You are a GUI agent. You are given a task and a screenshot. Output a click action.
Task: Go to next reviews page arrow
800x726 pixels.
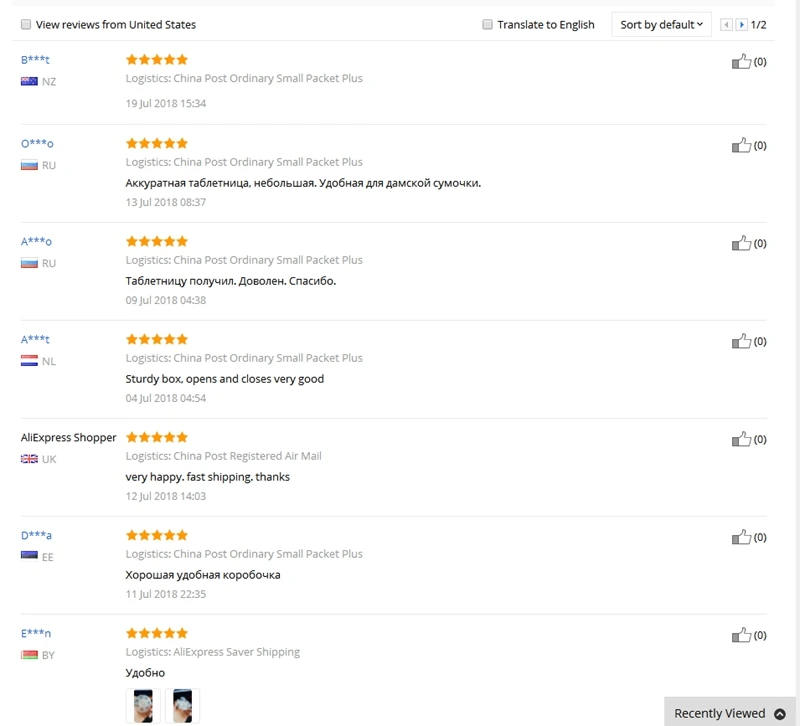[742, 25]
